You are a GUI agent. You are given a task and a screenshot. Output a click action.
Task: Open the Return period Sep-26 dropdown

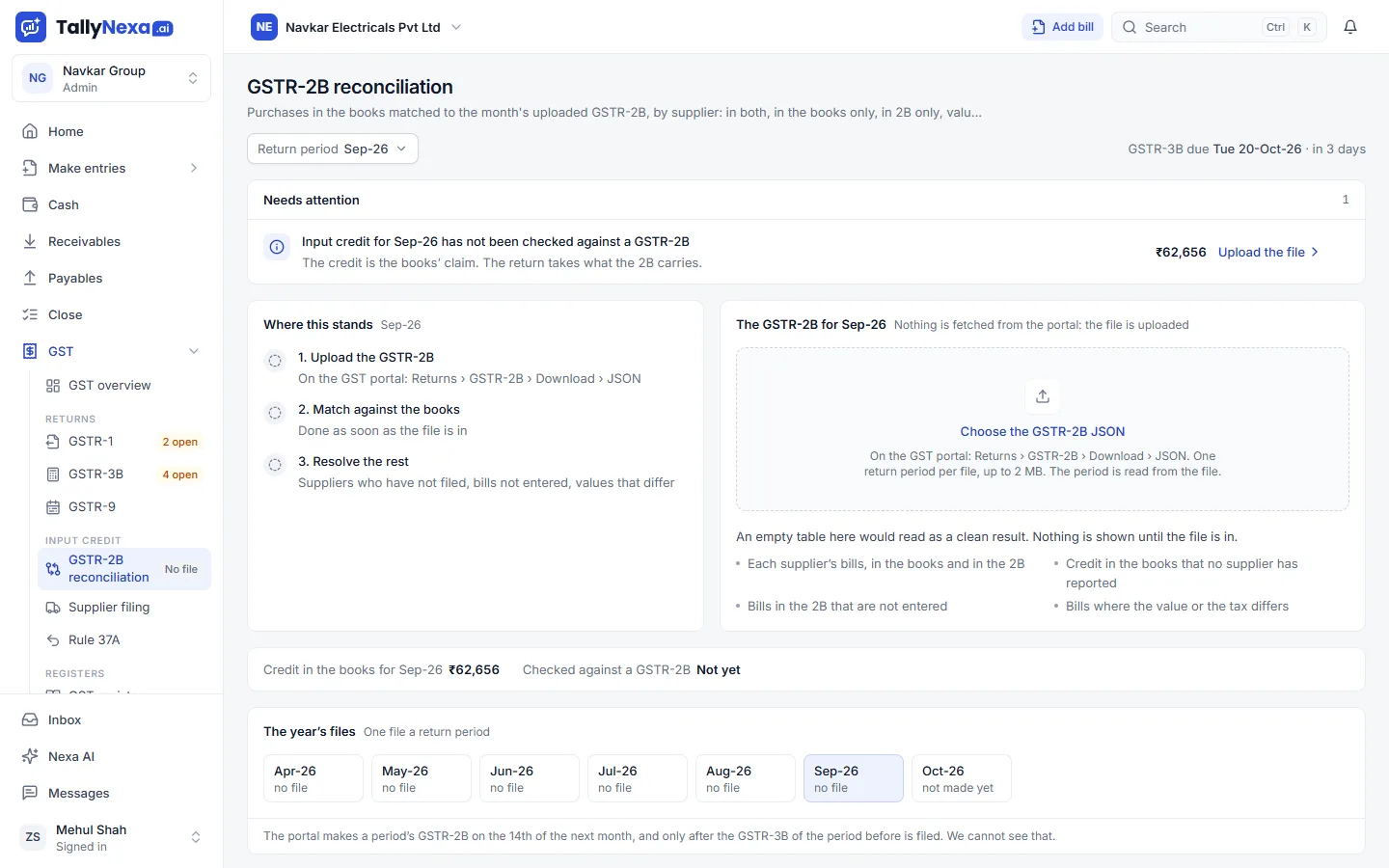333,149
